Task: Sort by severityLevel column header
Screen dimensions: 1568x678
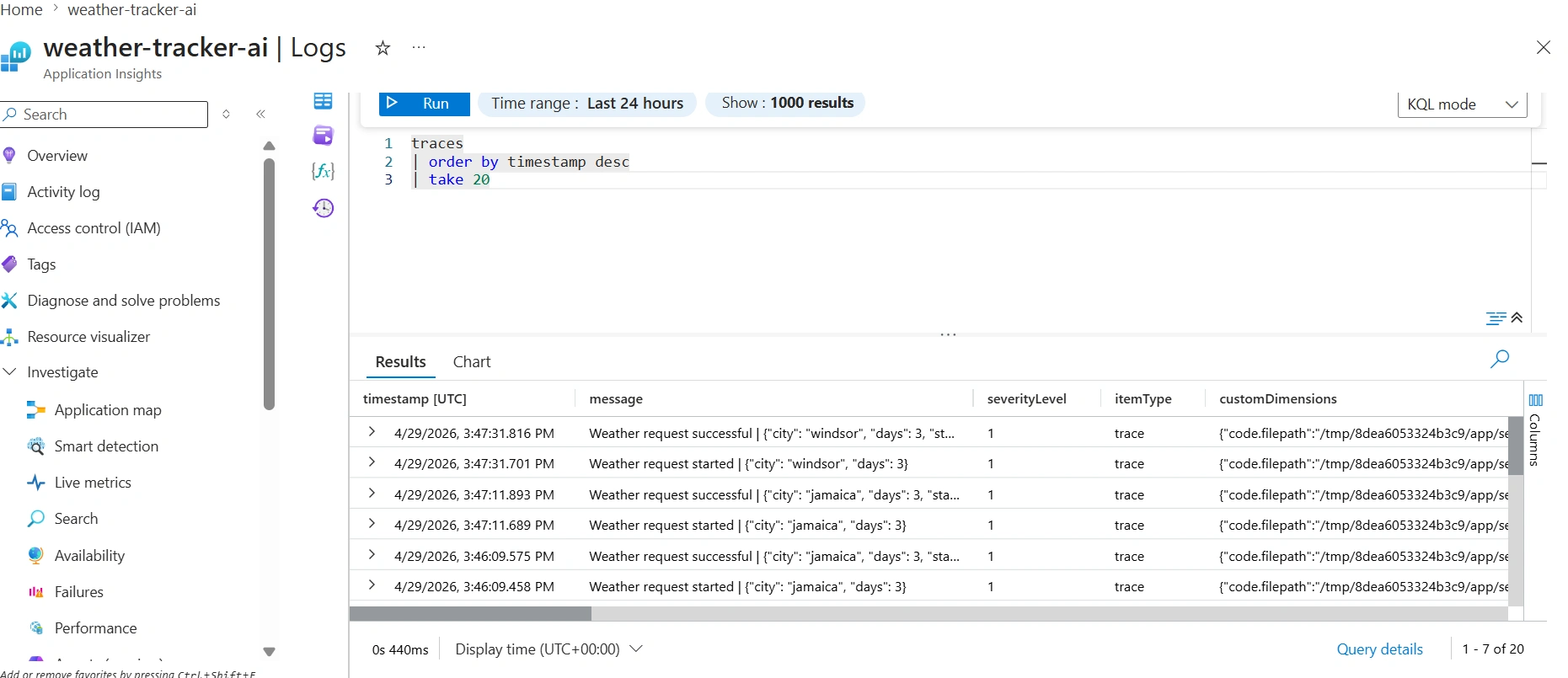Action: (1026, 399)
